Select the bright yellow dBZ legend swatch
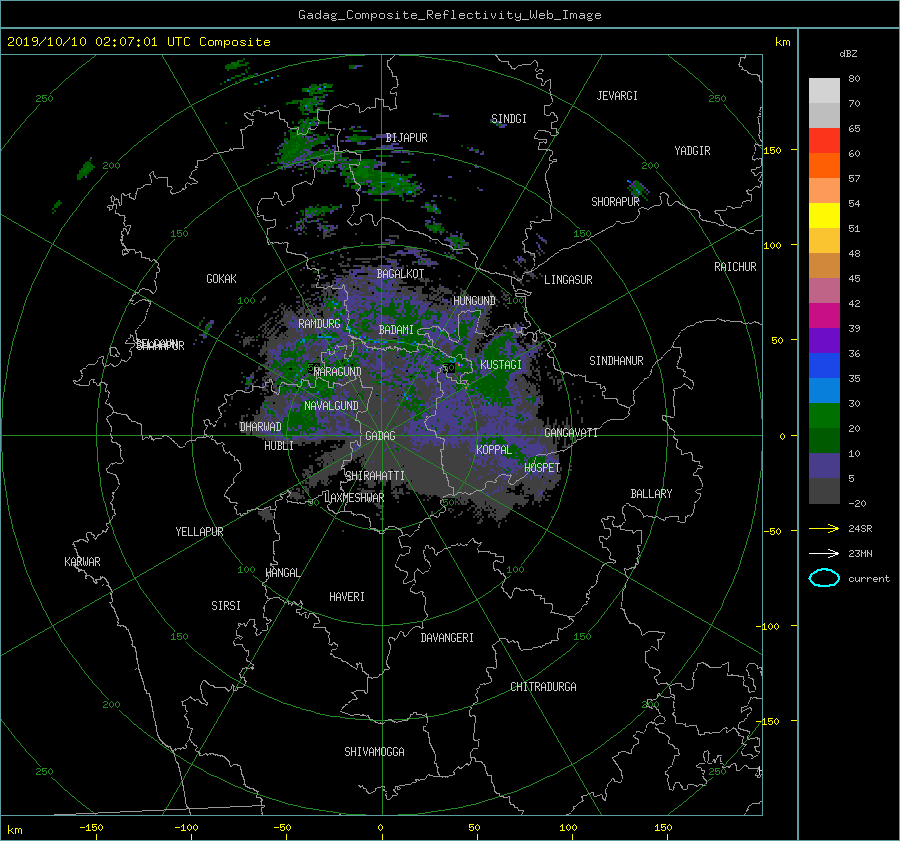This screenshot has width=900, height=841. 824,216
